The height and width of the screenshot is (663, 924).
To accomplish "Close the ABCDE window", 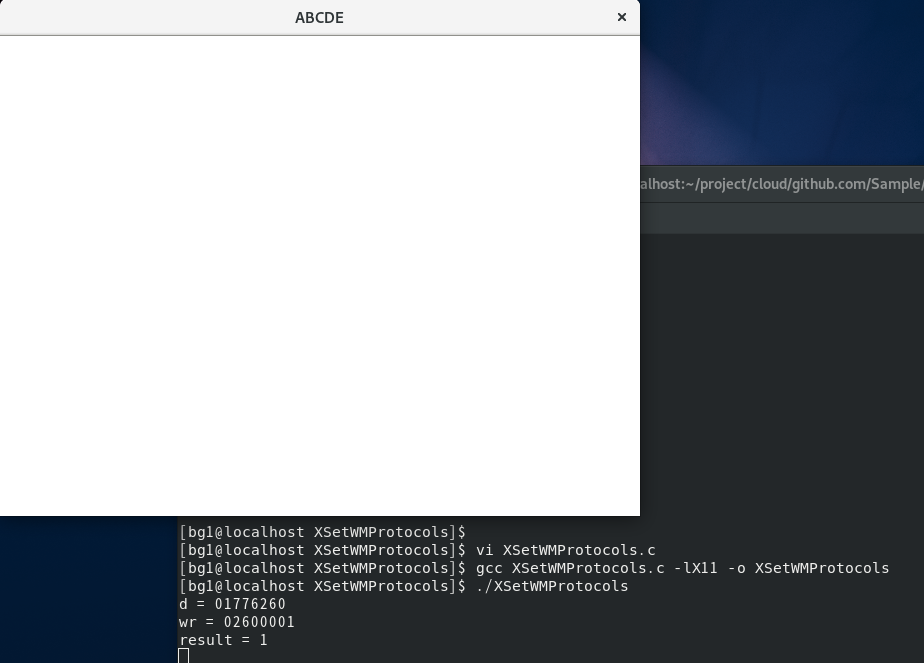I will pos(622,17).
